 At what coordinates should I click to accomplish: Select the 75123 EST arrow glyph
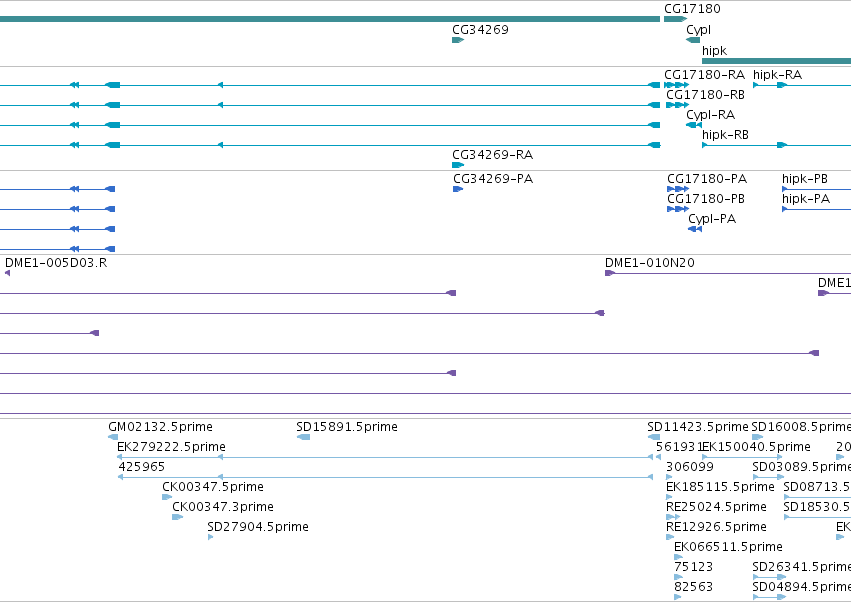coord(678,578)
